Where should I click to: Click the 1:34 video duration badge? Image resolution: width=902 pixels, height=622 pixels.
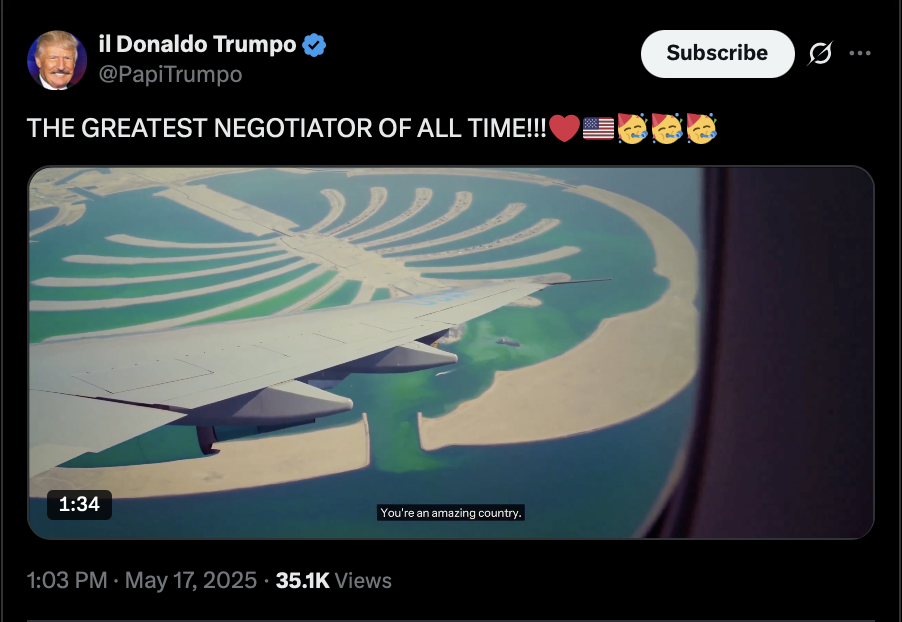coord(79,505)
